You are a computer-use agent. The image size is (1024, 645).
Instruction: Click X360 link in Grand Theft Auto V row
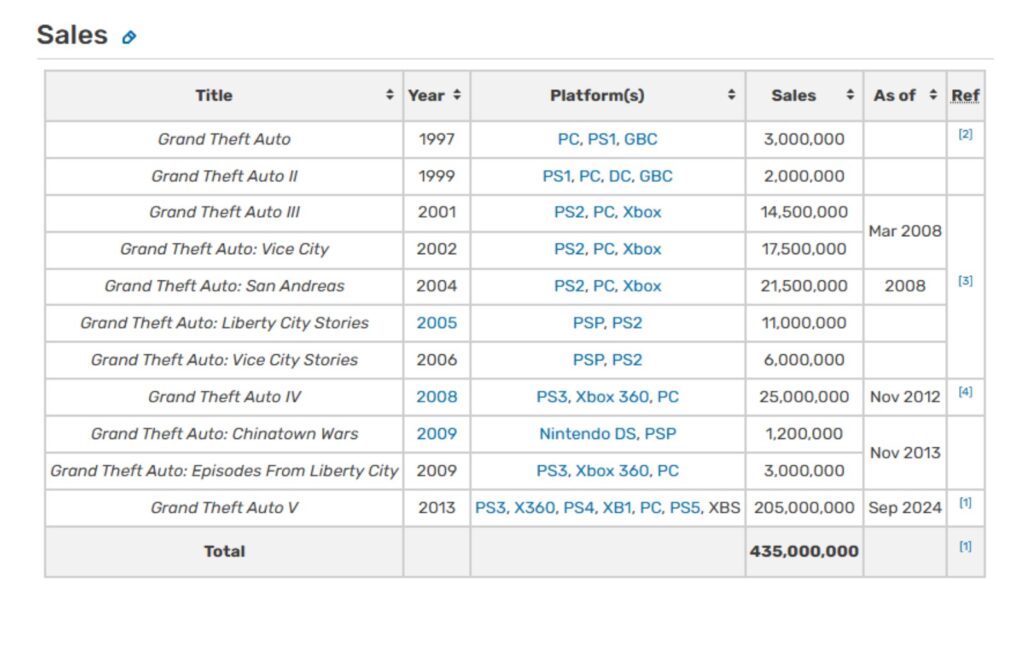point(534,508)
